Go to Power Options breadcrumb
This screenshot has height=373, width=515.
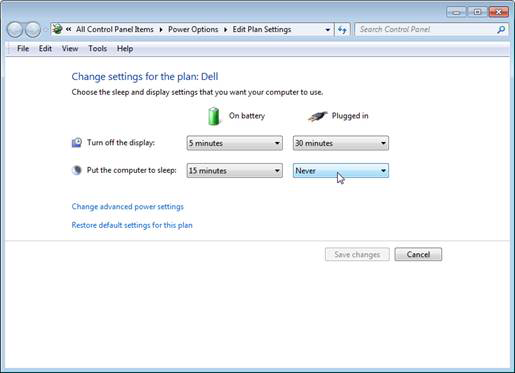(193, 29)
